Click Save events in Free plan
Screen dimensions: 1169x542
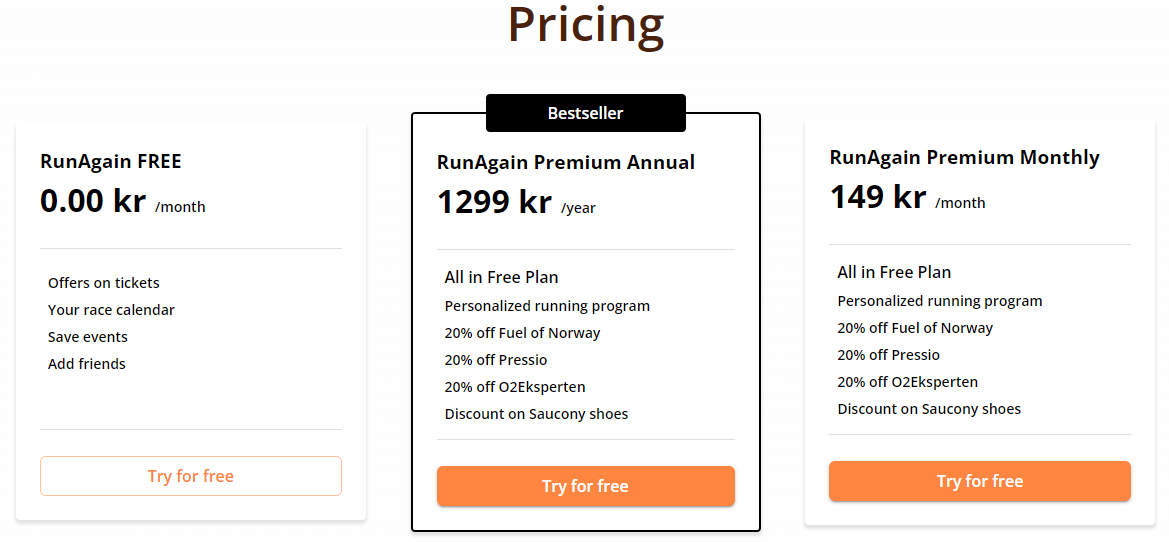[x=88, y=337]
